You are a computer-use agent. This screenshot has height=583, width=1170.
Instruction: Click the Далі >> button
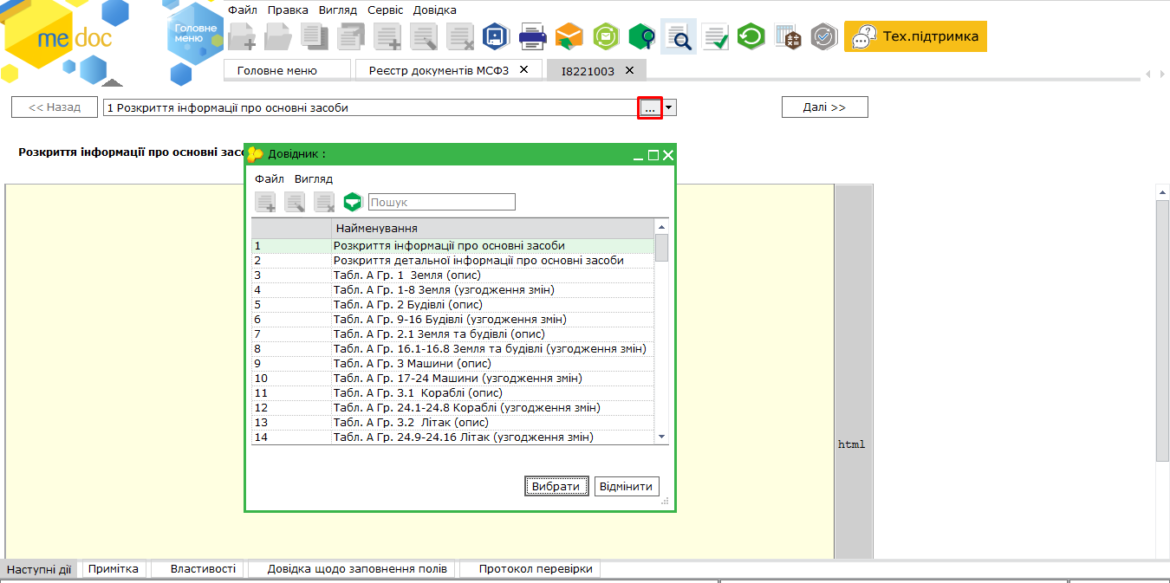click(825, 107)
